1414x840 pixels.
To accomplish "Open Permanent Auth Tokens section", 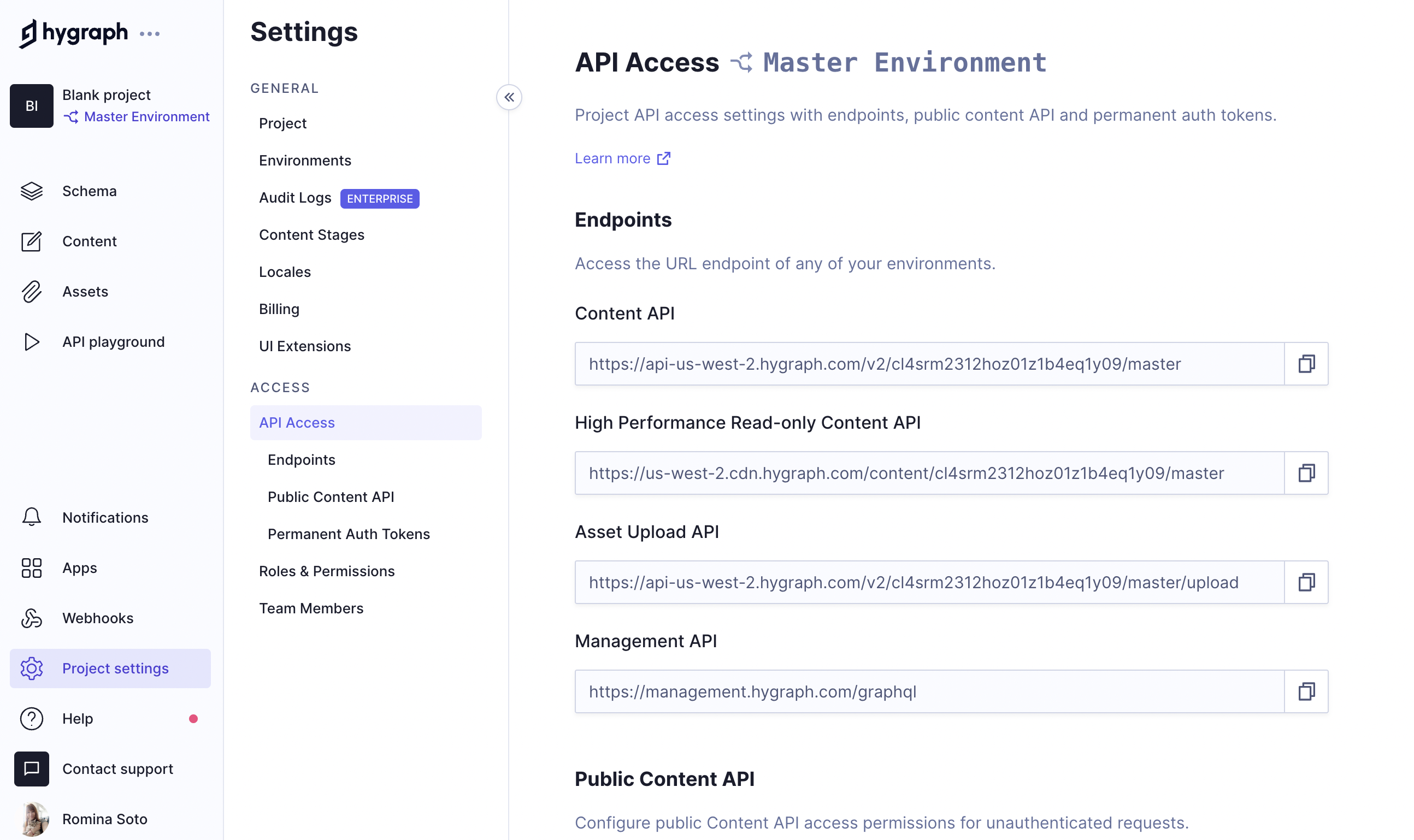I will point(348,533).
